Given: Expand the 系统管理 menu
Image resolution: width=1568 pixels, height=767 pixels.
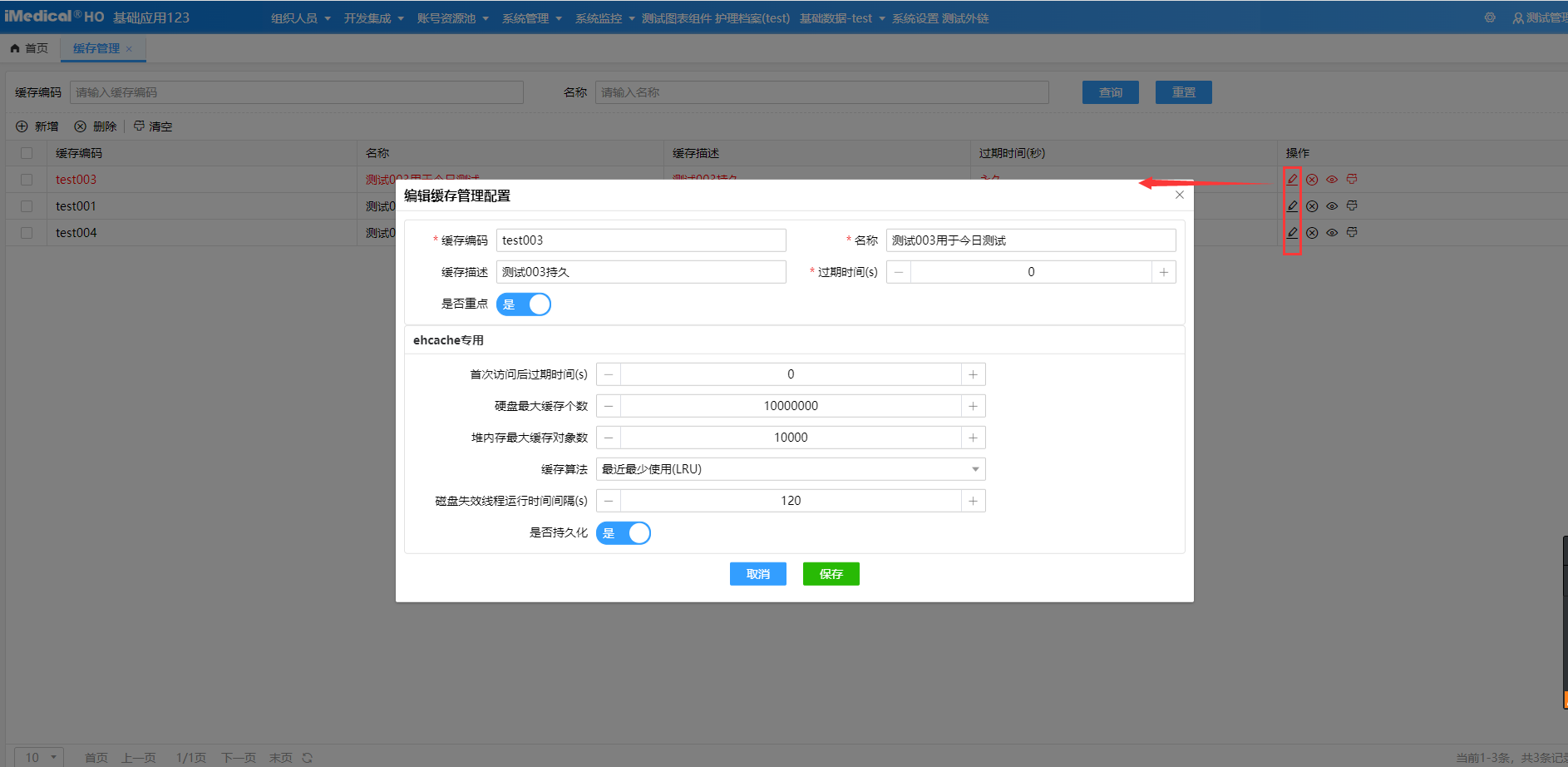Looking at the screenshot, I should (531, 18).
